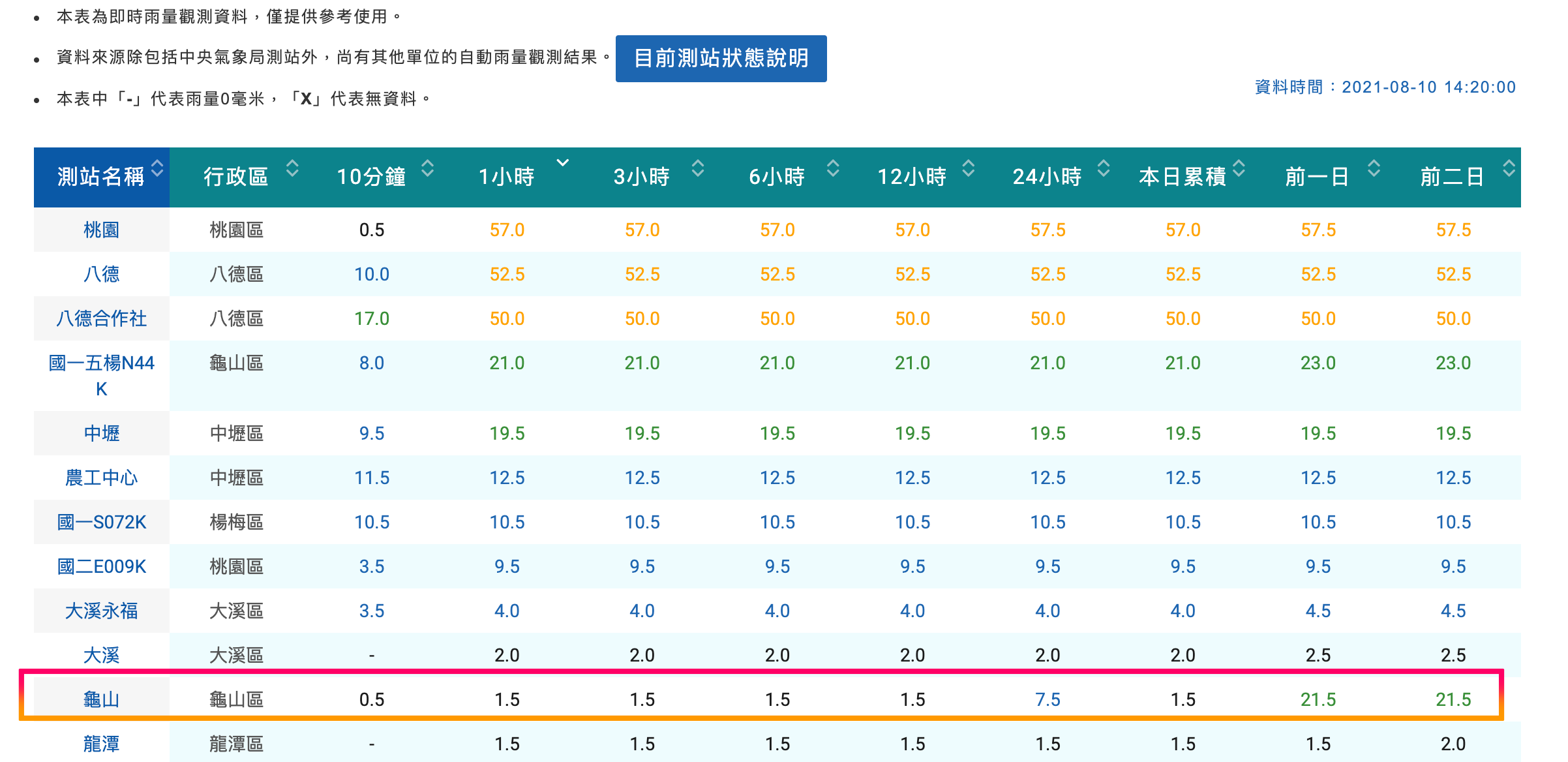Open 中壢 station link
1568x762 pixels.
(x=101, y=433)
